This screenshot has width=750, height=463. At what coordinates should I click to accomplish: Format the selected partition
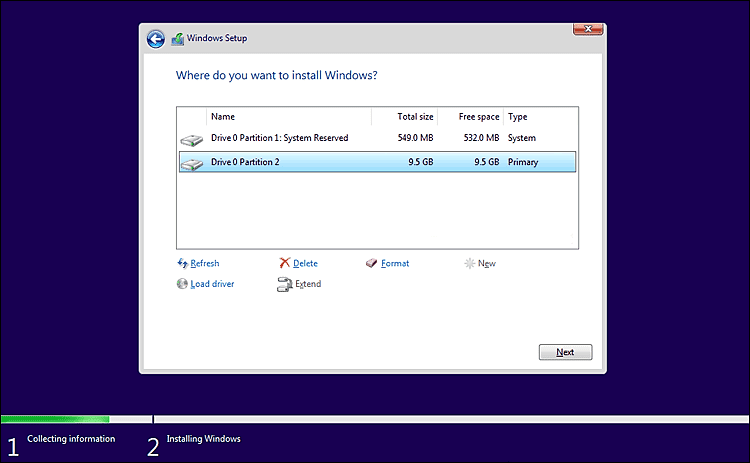(395, 263)
